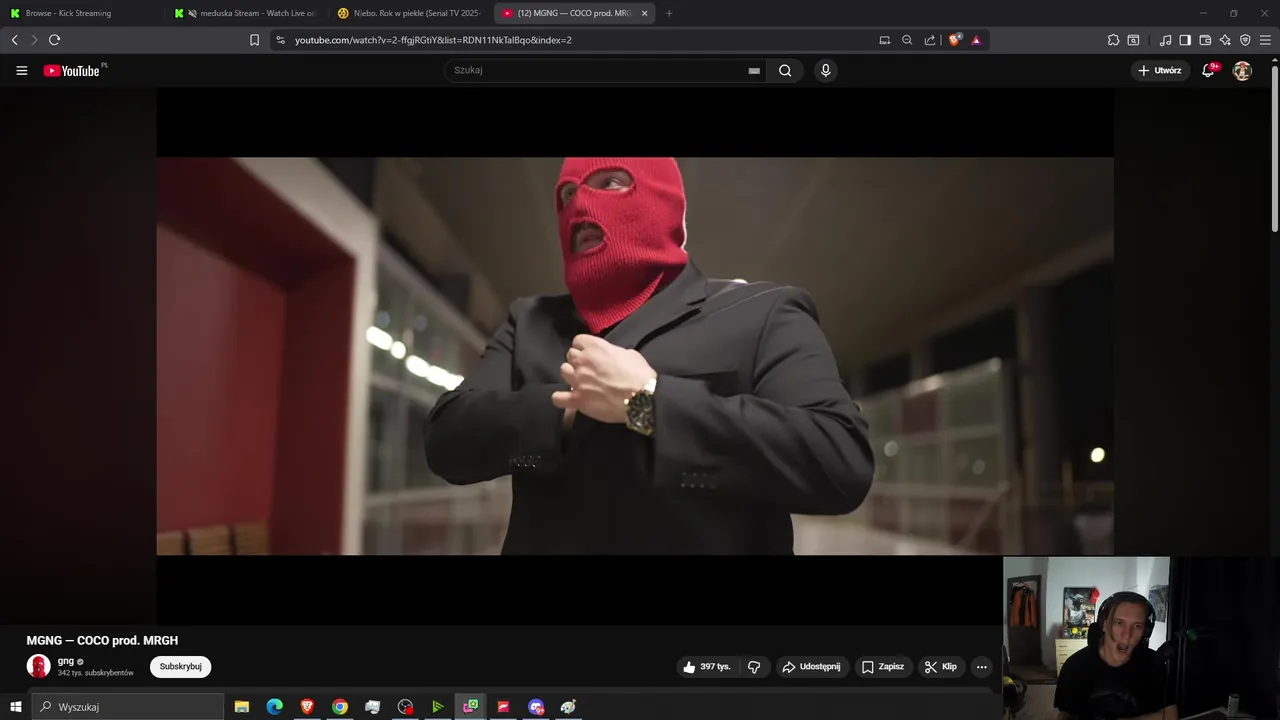Image resolution: width=1280 pixels, height=720 pixels.
Task: Toggle the browser sidebar panel
Action: (1185, 40)
